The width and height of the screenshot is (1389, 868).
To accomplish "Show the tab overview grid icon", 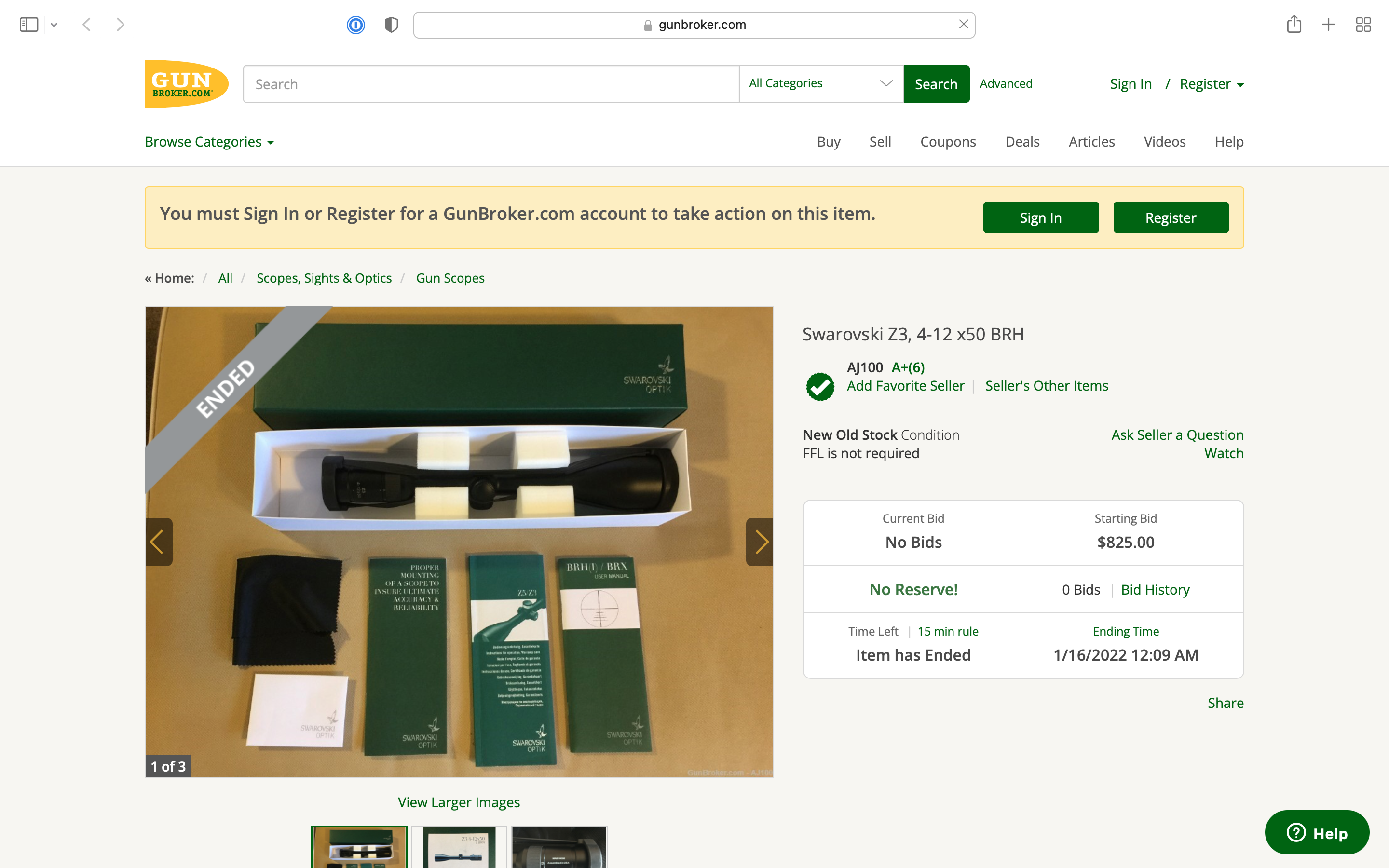I will 1363,25.
